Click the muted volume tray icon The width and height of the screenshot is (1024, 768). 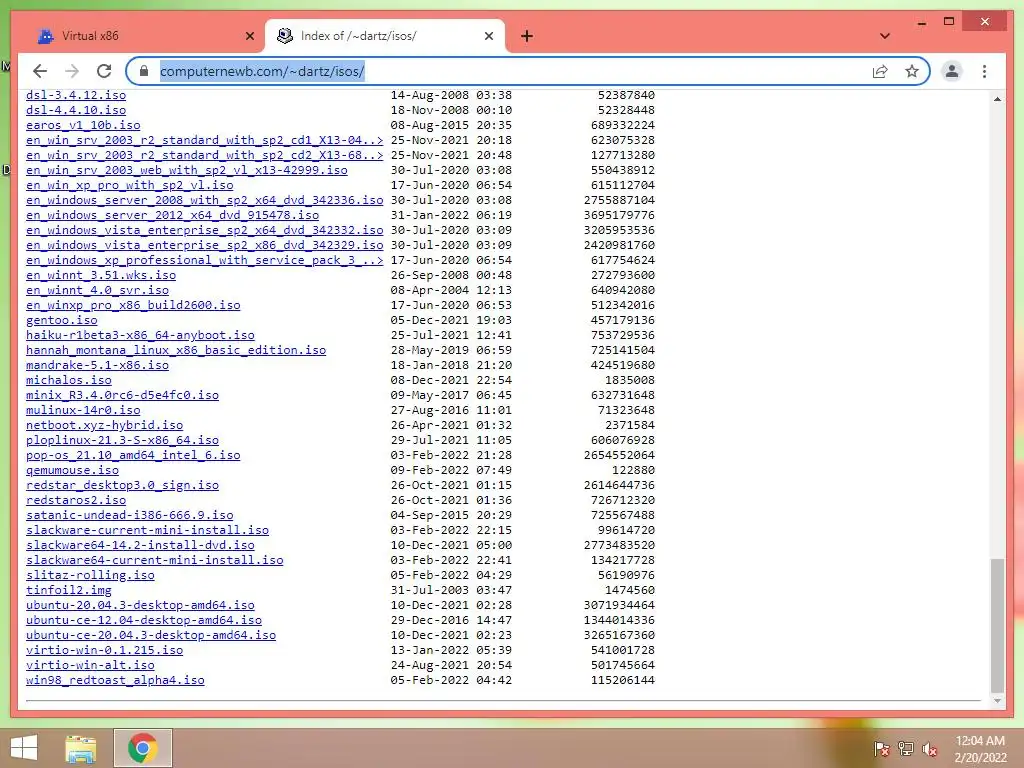(929, 748)
